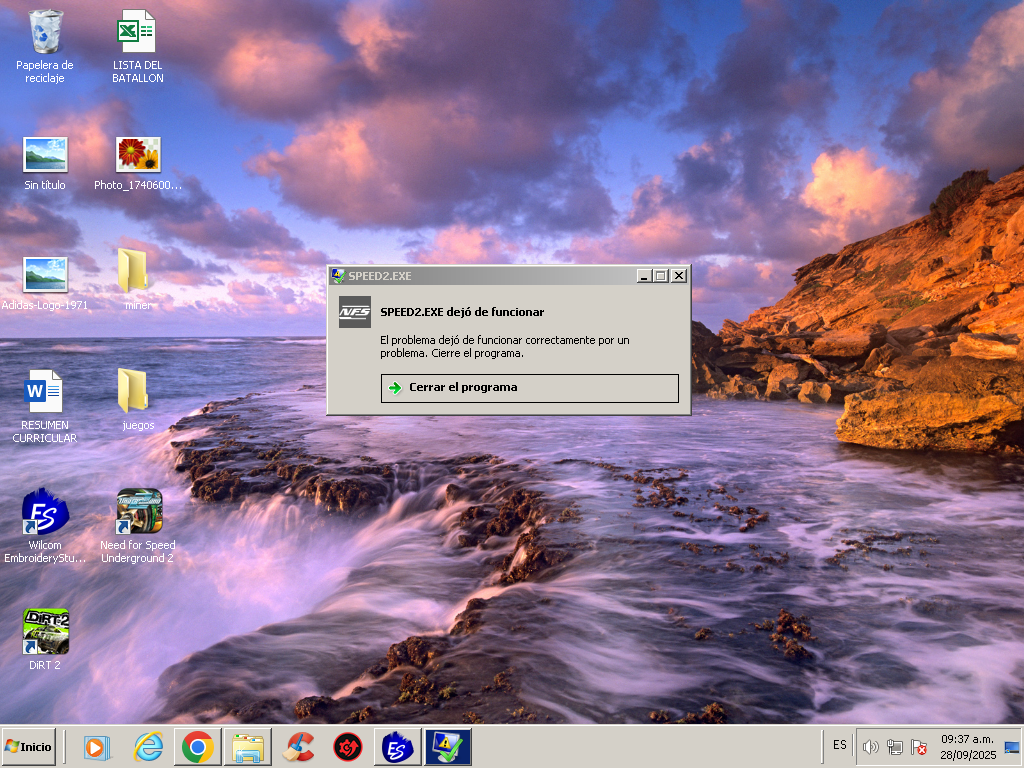
Task: Click the clock showing 09:37 a.m.
Action: coord(967,746)
